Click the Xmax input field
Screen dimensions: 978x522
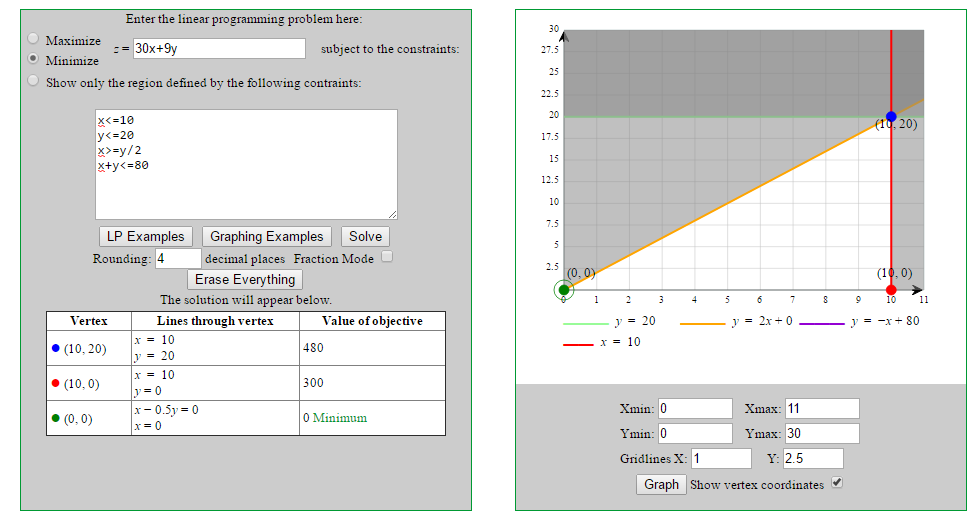(x=821, y=408)
